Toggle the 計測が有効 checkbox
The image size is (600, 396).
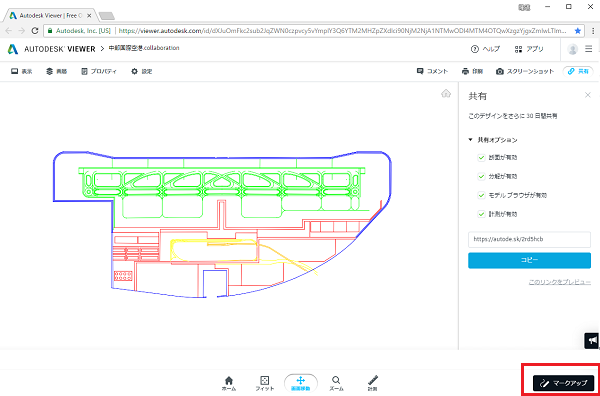pyautogui.click(x=481, y=214)
